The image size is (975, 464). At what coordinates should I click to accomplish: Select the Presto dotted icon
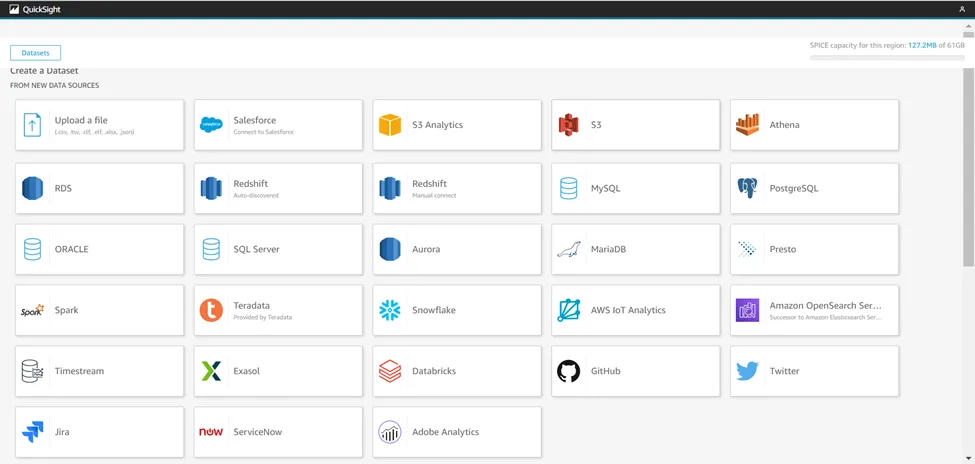coord(747,249)
